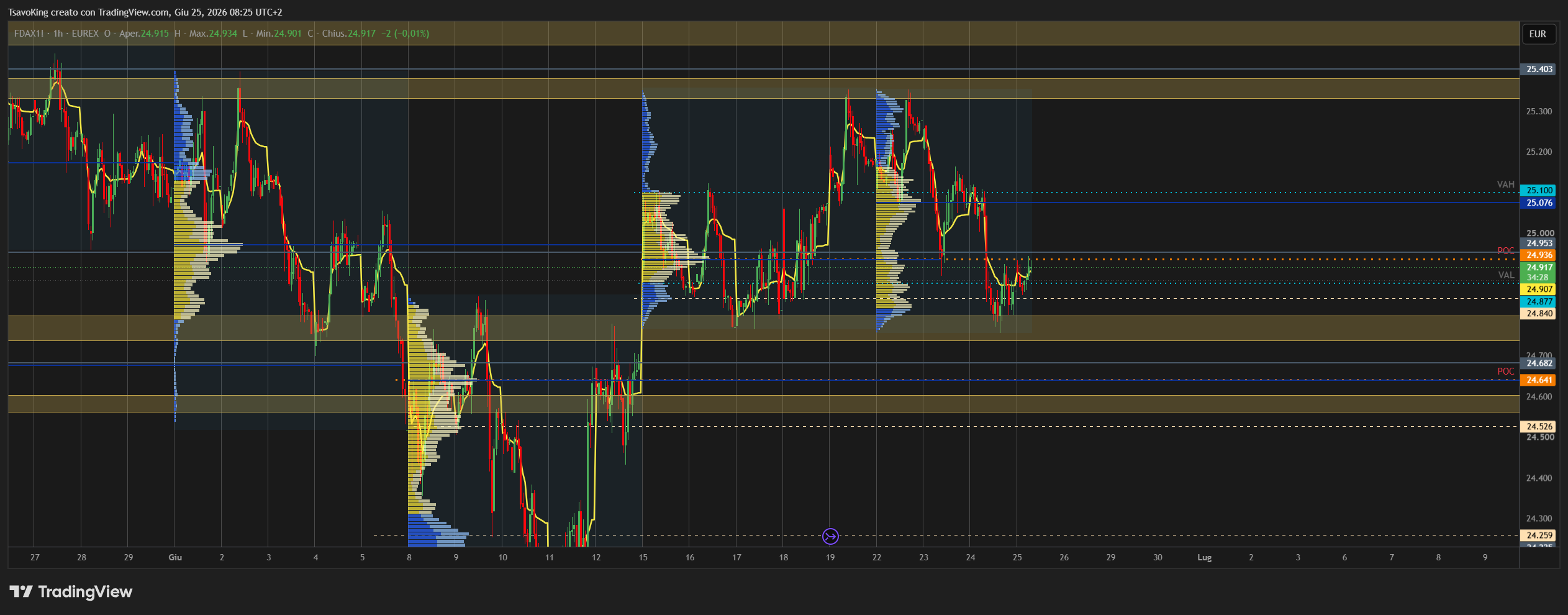Click date 12 on the time axis
Screen dimensions: 1568x615
click(x=596, y=558)
